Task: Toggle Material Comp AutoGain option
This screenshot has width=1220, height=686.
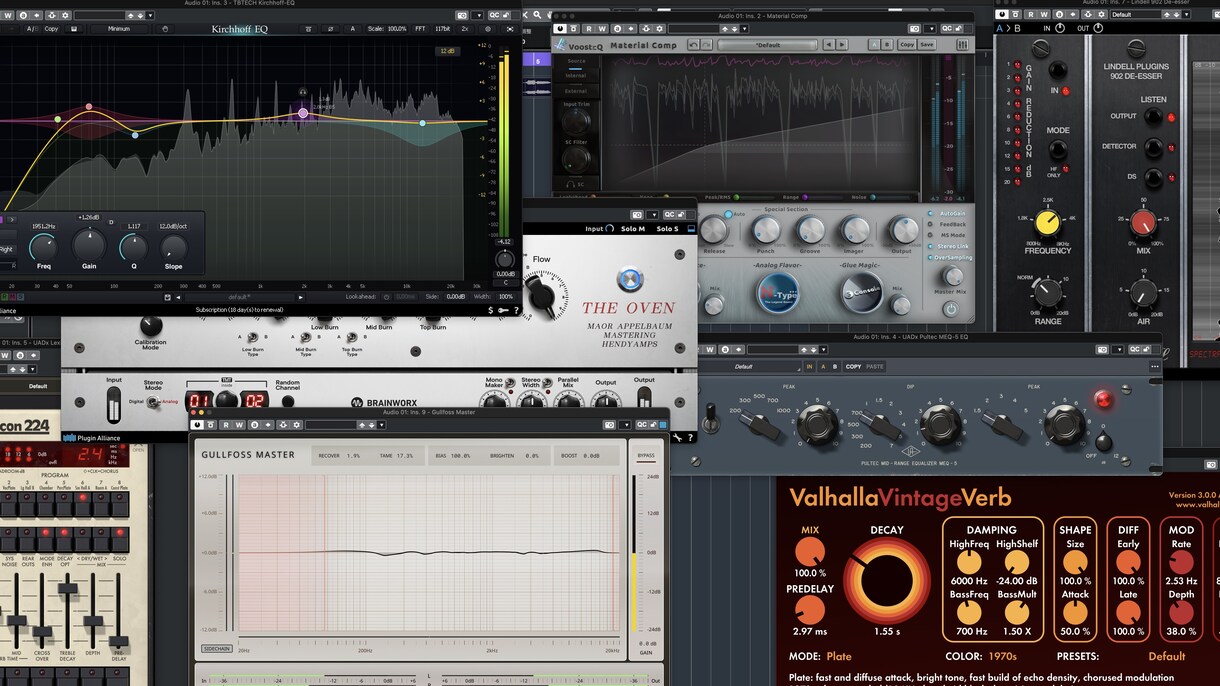Action: pos(948,213)
